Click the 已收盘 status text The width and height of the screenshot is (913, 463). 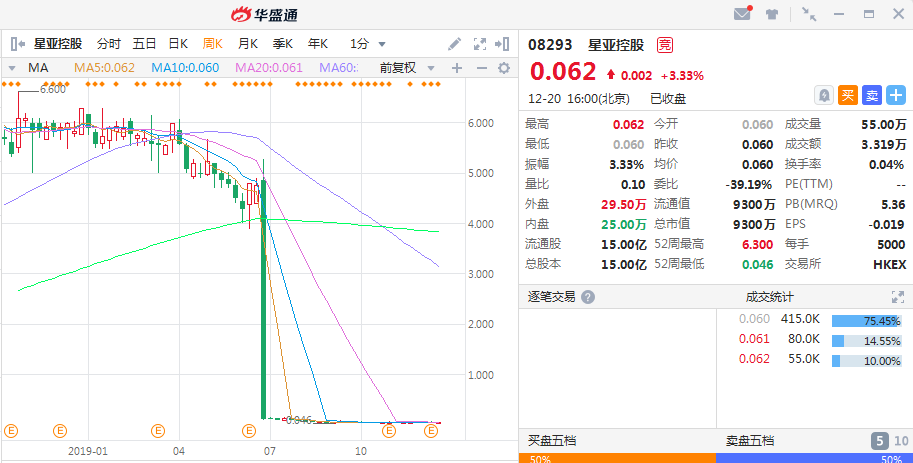pyautogui.click(x=668, y=98)
